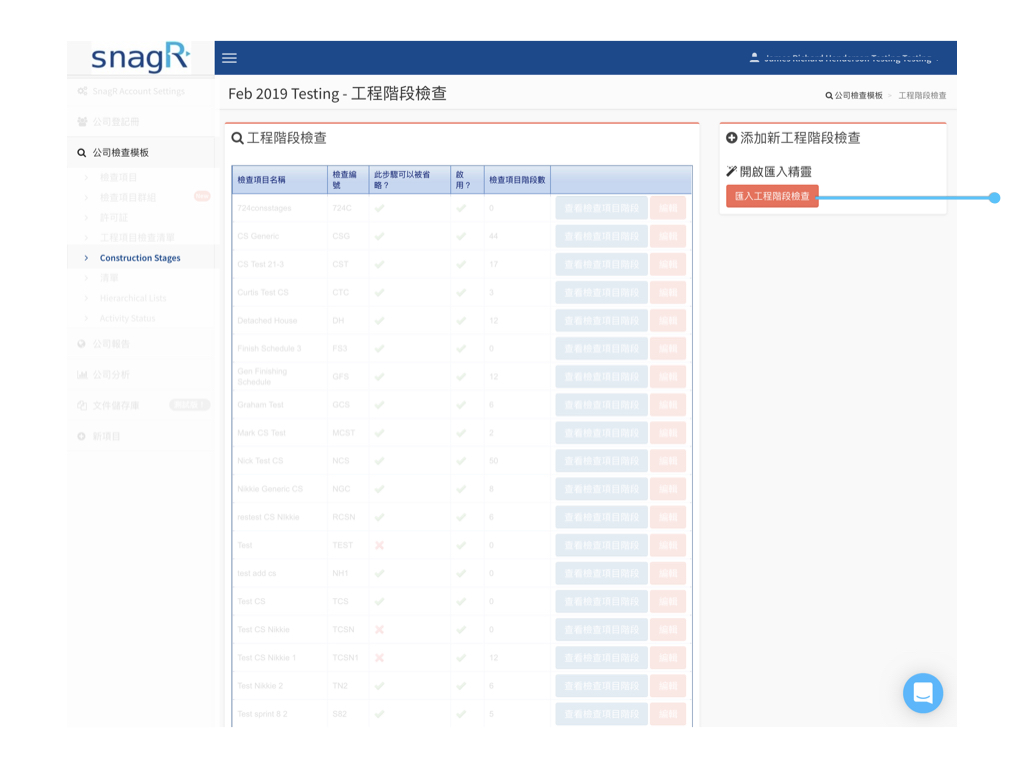Image resolution: width=1024 pixels, height=768 pixels.
Task: Expand 清單 chevron in sidebar
Action: pyautogui.click(x=86, y=278)
